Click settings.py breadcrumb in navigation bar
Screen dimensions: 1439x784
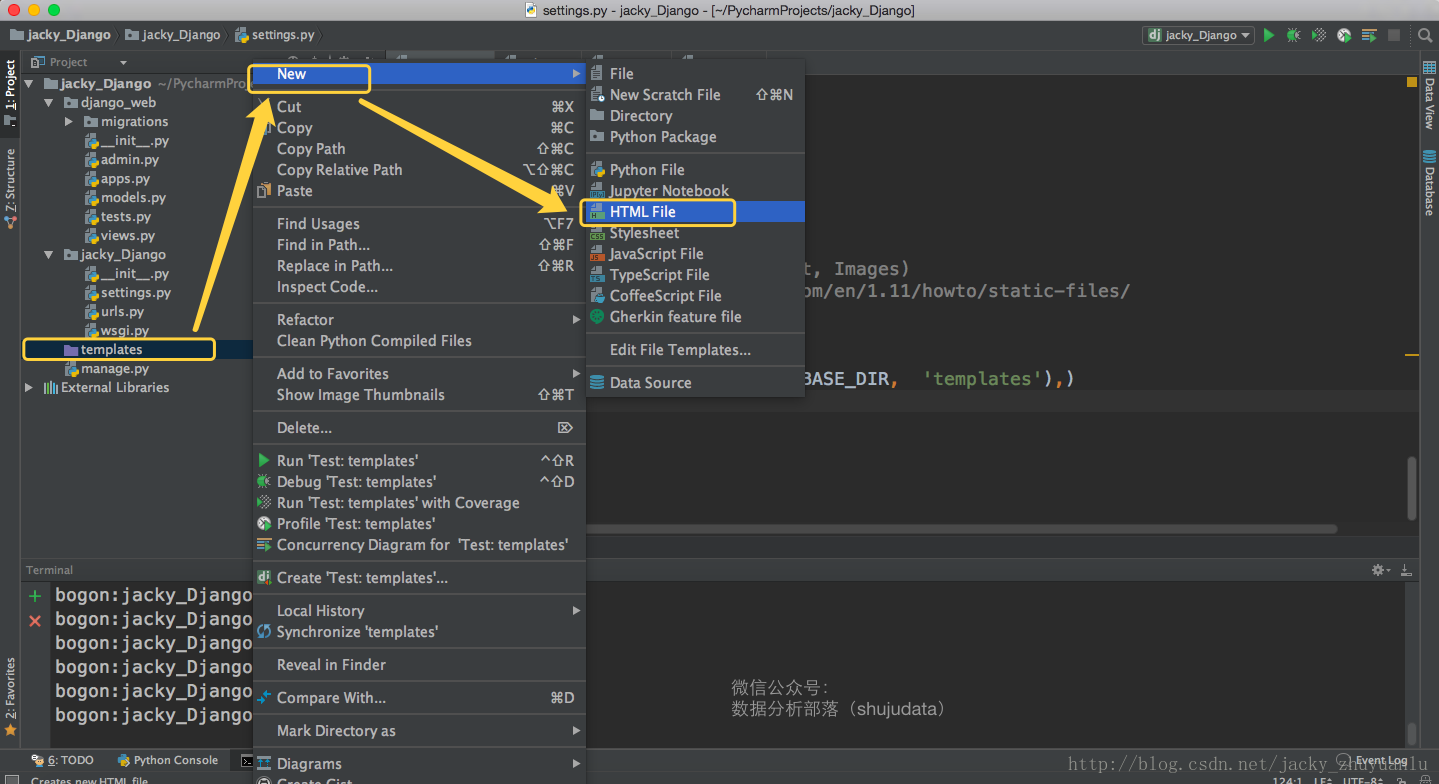[275, 35]
